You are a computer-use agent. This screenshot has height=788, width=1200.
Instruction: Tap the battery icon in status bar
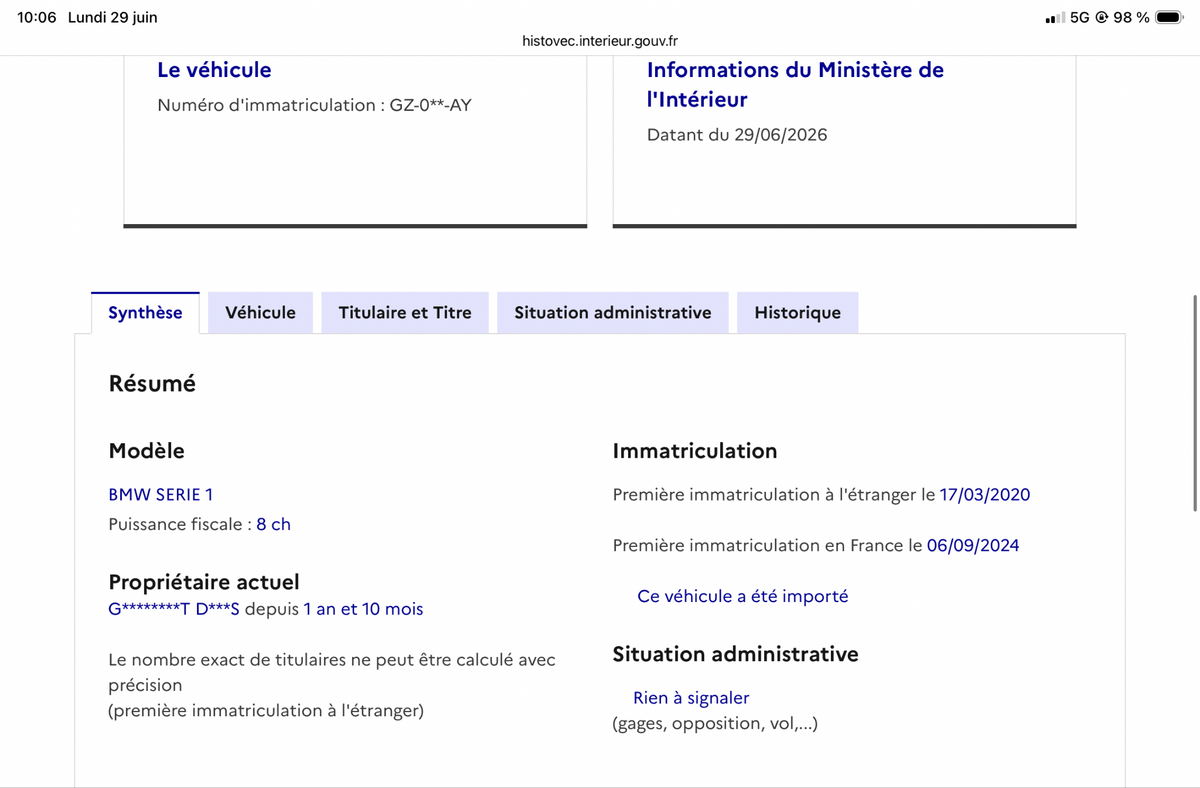[x=1169, y=17]
